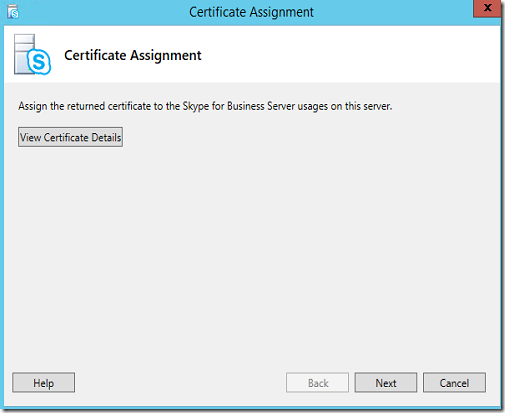Click the 'Assign the returned certificate' instruction text
This screenshot has width=505, height=413.
(x=205, y=106)
